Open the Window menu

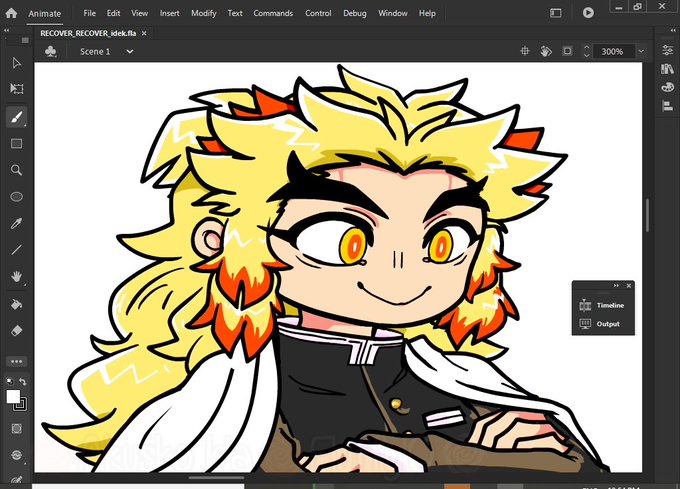click(393, 13)
